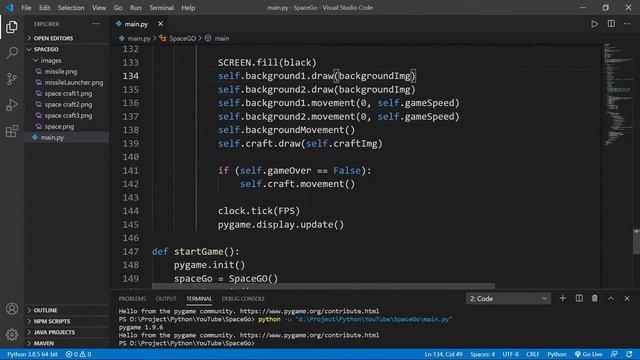Open notifications bell in status bar
Viewport: 640px width, 360px height.
click(629, 354)
